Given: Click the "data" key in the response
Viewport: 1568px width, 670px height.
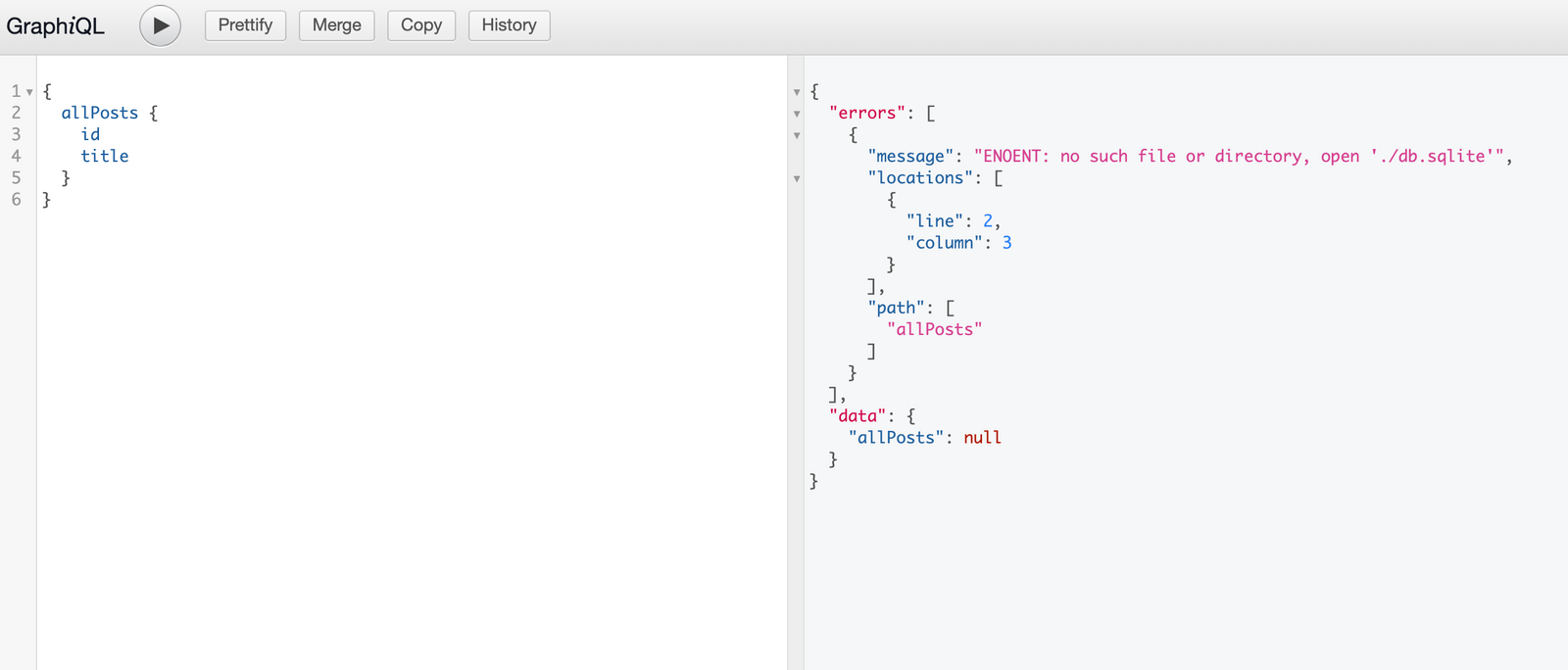Looking at the screenshot, I should (857, 415).
